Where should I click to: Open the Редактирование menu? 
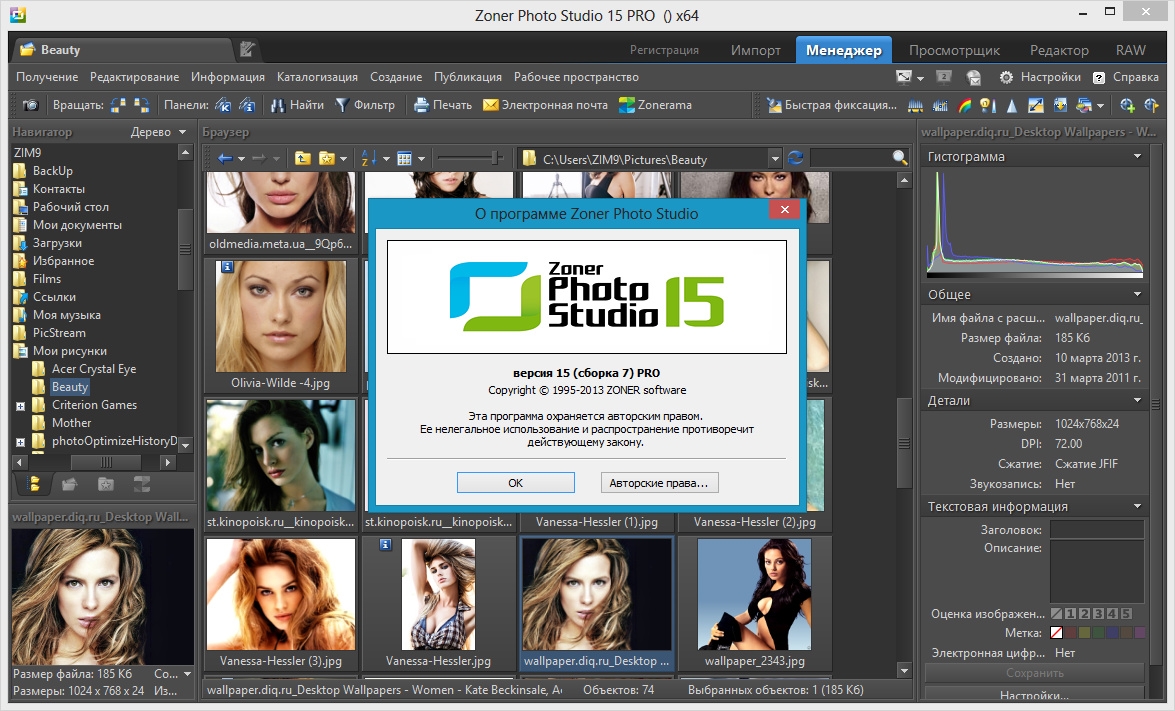(134, 77)
